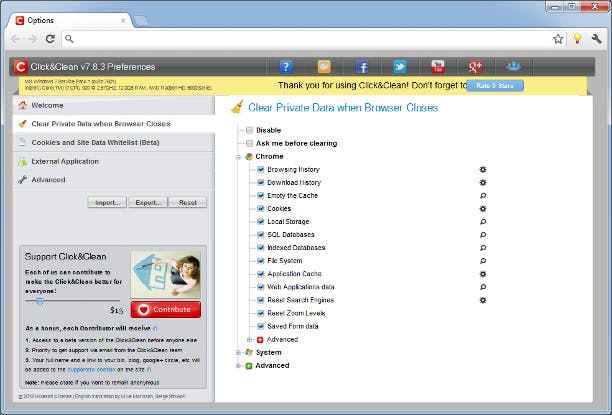Open Cookies and Site Data Whitelist (Beta)
612x415 pixels.
coord(114,142)
